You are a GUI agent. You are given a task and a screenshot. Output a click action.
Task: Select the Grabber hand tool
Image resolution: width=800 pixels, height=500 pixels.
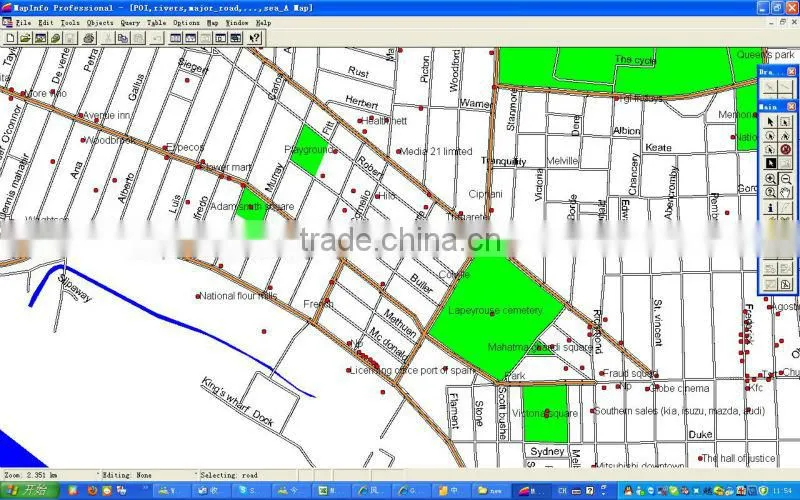tap(785, 193)
